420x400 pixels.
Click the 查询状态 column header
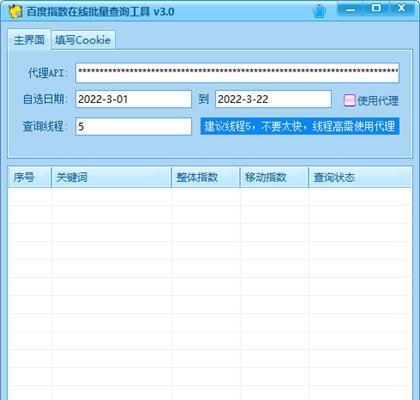tap(360, 177)
